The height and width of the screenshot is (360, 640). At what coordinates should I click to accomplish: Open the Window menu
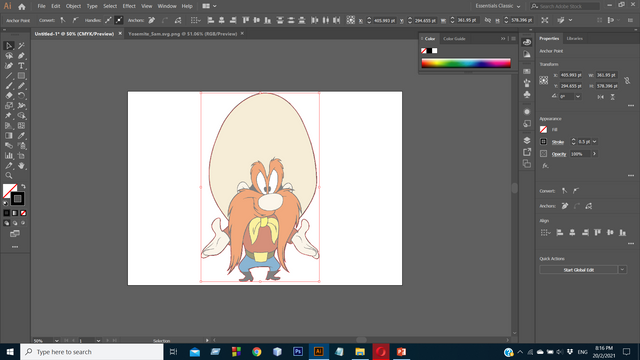click(167, 6)
